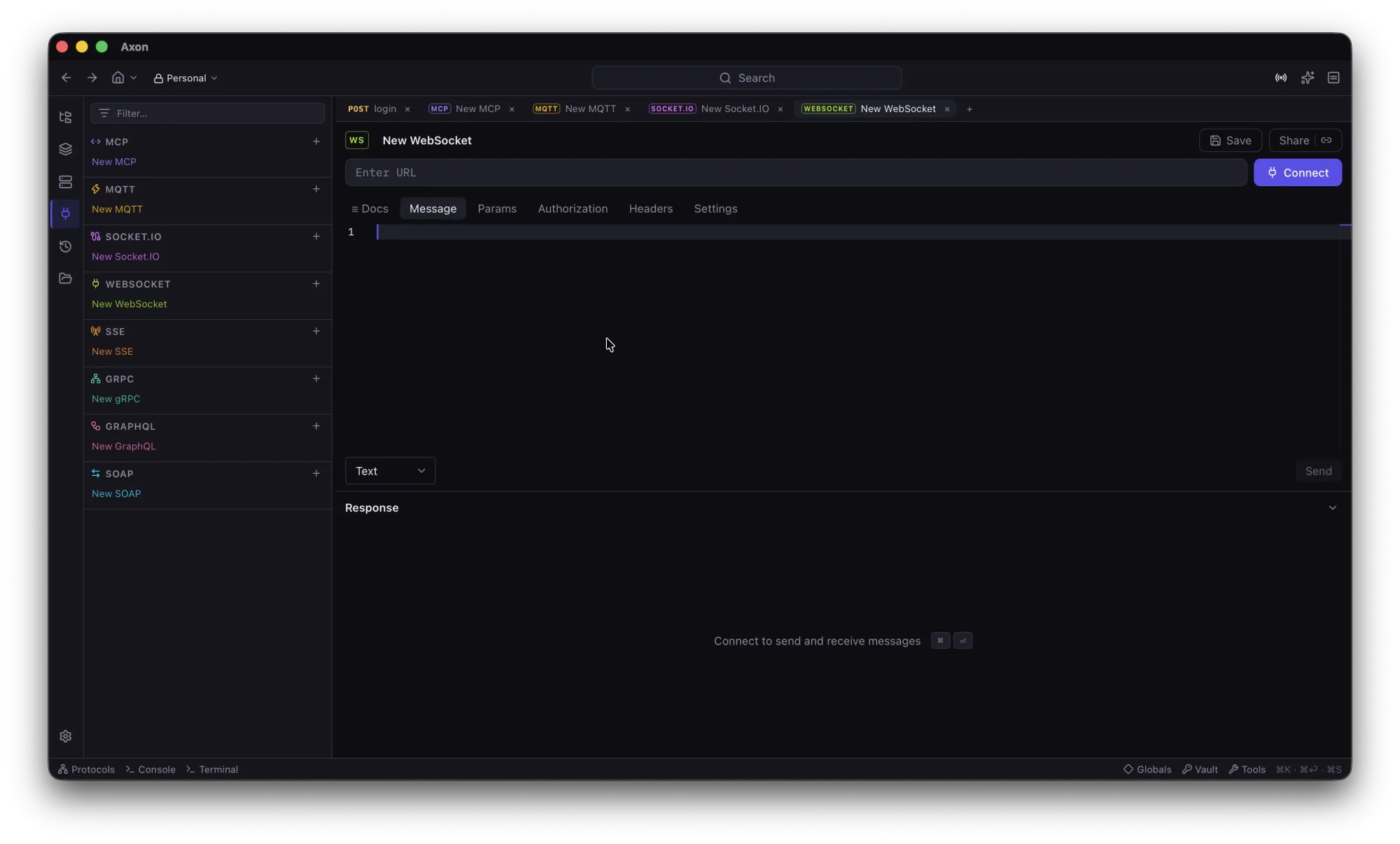Open the Text message format dropdown

point(390,471)
